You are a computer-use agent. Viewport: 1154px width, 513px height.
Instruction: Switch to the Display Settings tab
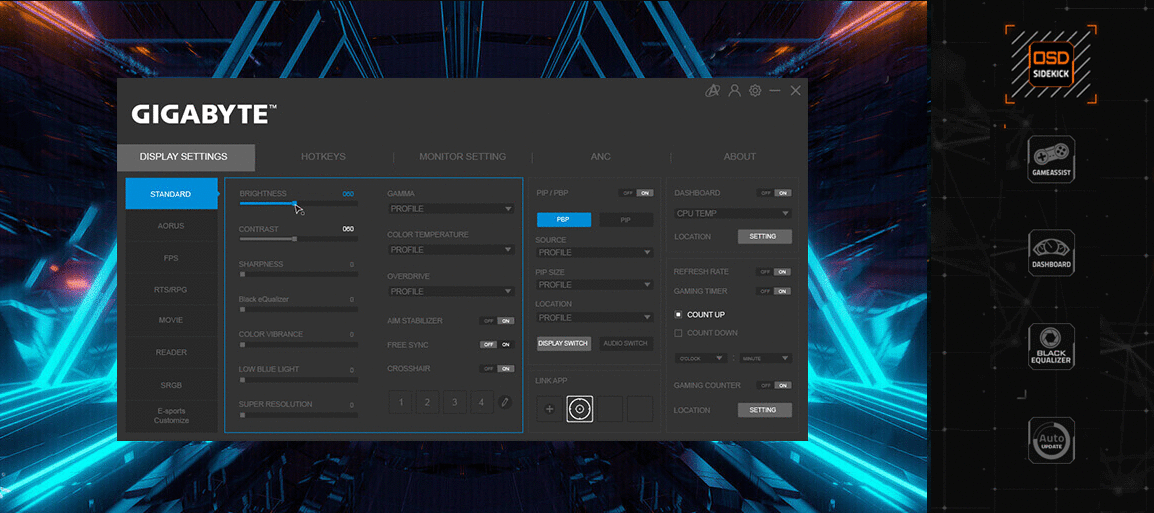pyautogui.click(x=186, y=157)
